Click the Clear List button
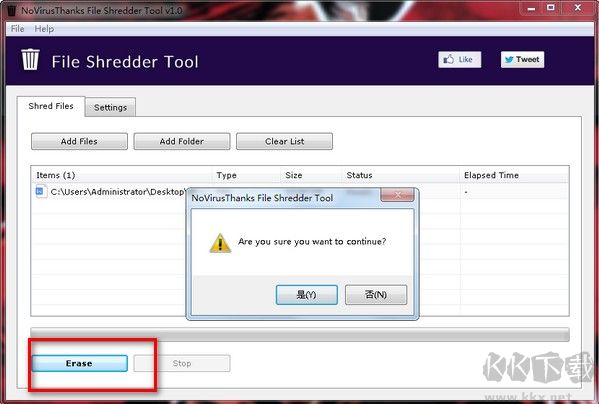This screenshot has width=599, height=404. point(285,141)
